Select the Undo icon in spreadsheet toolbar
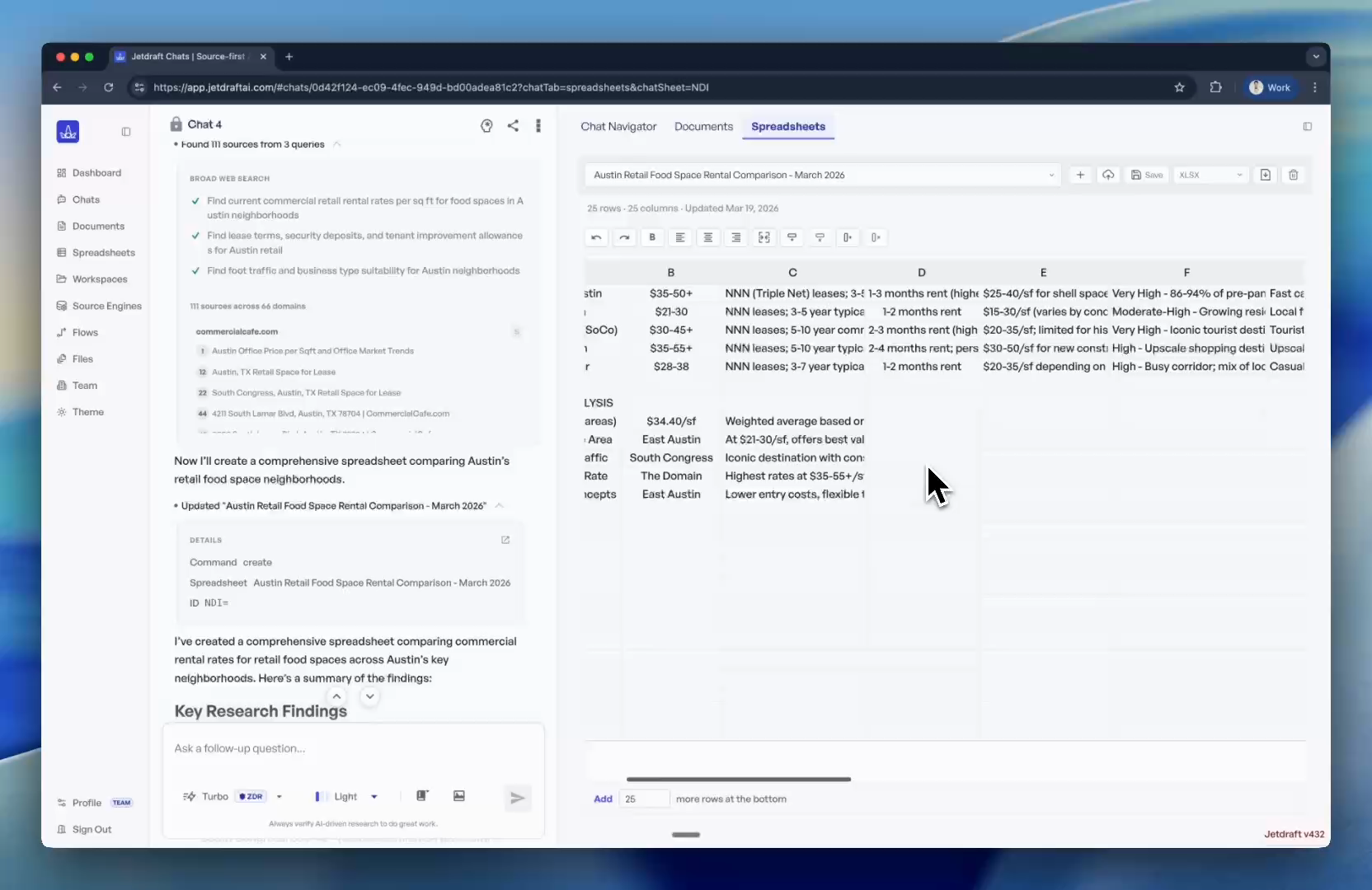The height and width of the screenshot is (890, 1372). point(596,237)
